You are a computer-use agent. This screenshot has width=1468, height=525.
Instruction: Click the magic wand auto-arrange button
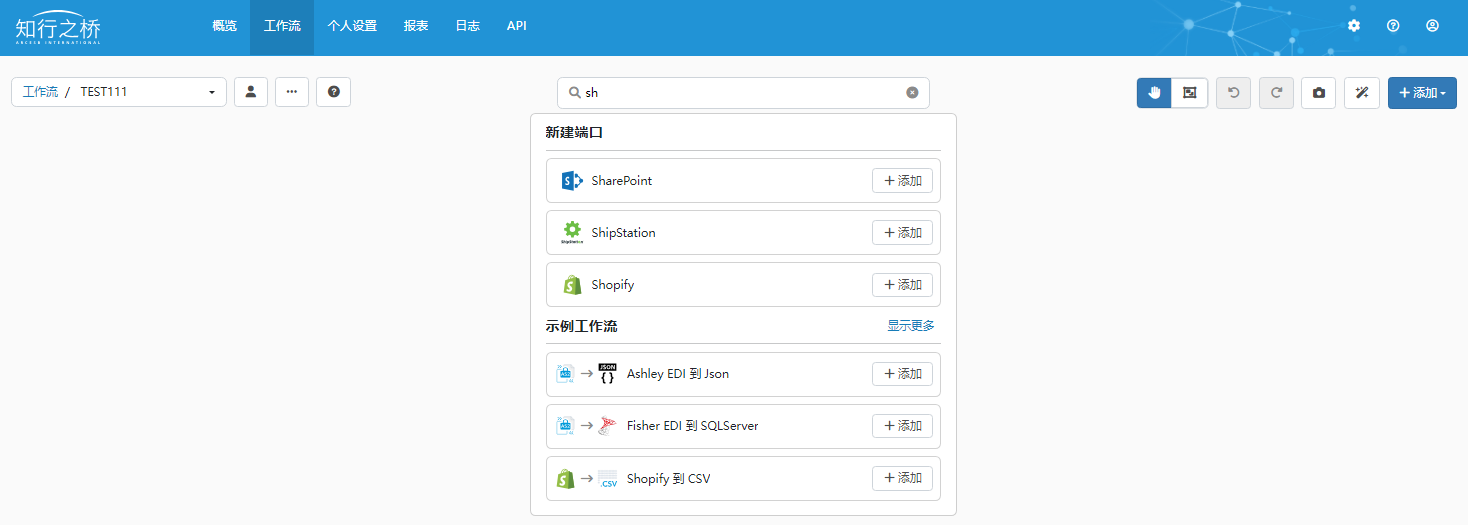pyautogui.click(x=1362, y=93)
